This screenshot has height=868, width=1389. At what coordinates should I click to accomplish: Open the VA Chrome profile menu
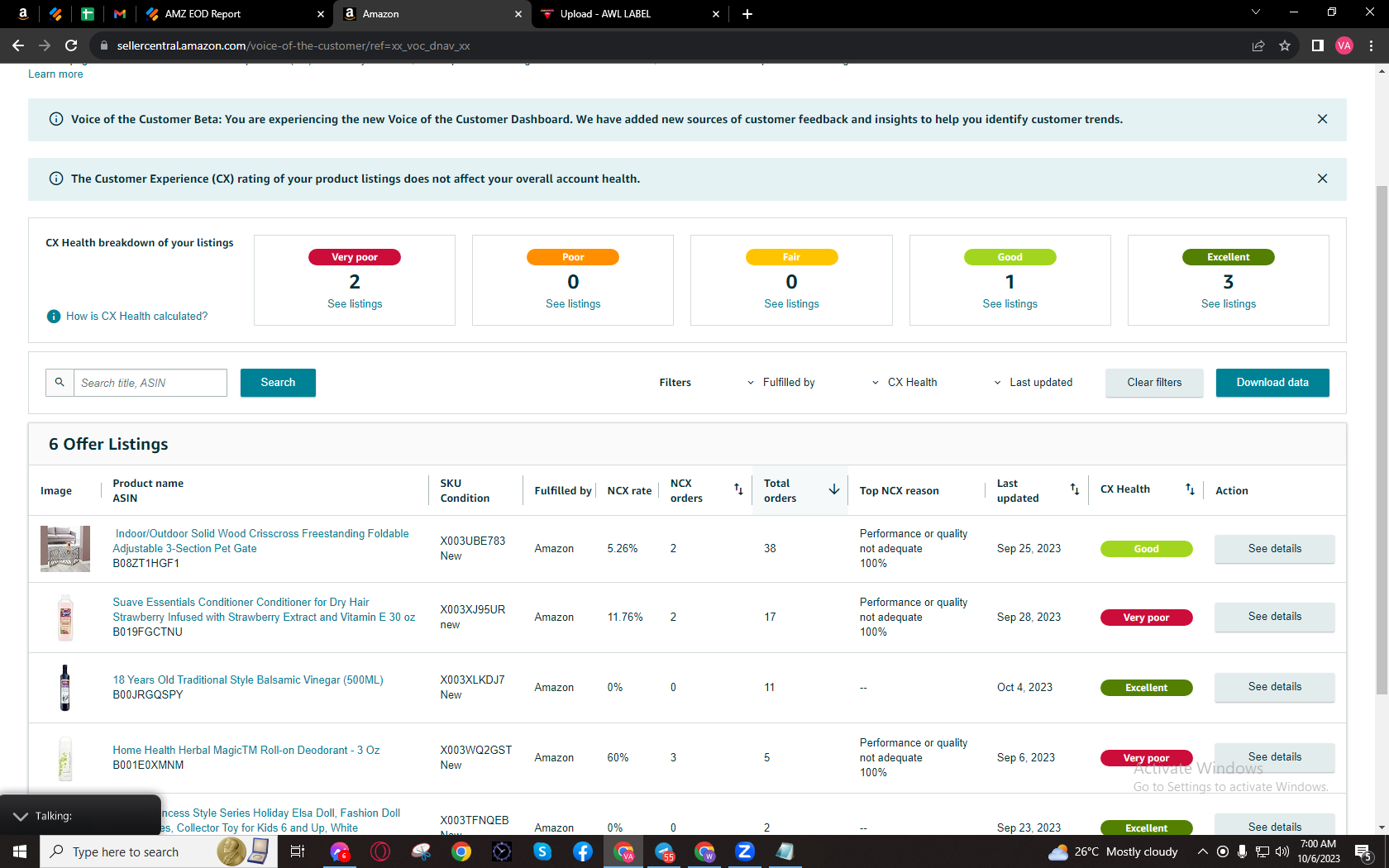click(1344, 45)
